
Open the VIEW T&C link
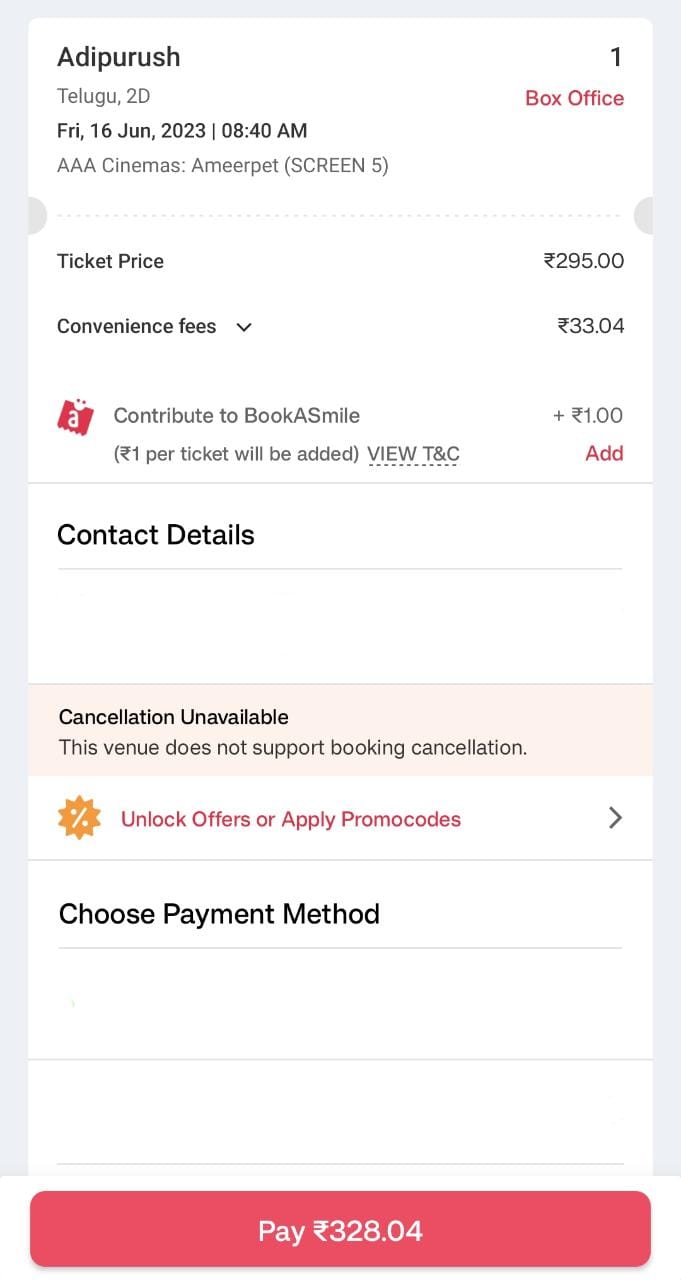click(413, 454)
